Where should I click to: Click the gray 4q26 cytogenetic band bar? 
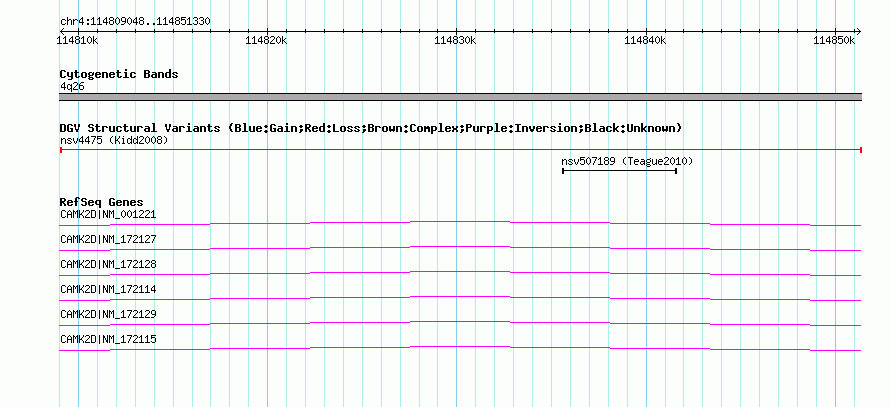click(460, 97)
